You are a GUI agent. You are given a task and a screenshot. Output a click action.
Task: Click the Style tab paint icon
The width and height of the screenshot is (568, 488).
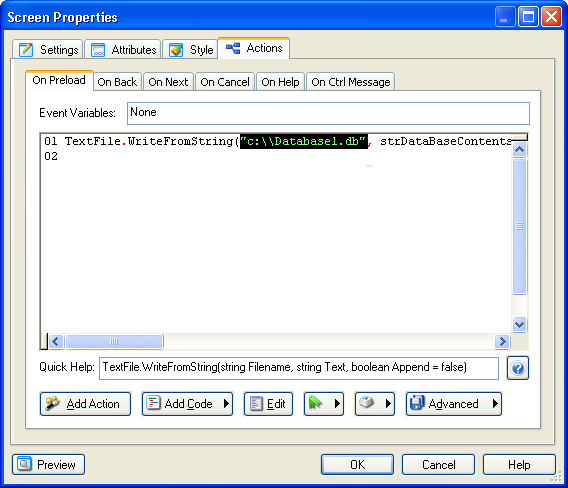[176, 50]
